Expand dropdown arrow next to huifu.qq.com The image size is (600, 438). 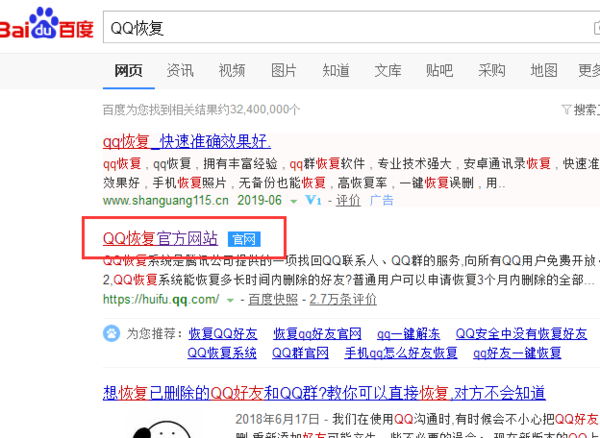[230, 299]
